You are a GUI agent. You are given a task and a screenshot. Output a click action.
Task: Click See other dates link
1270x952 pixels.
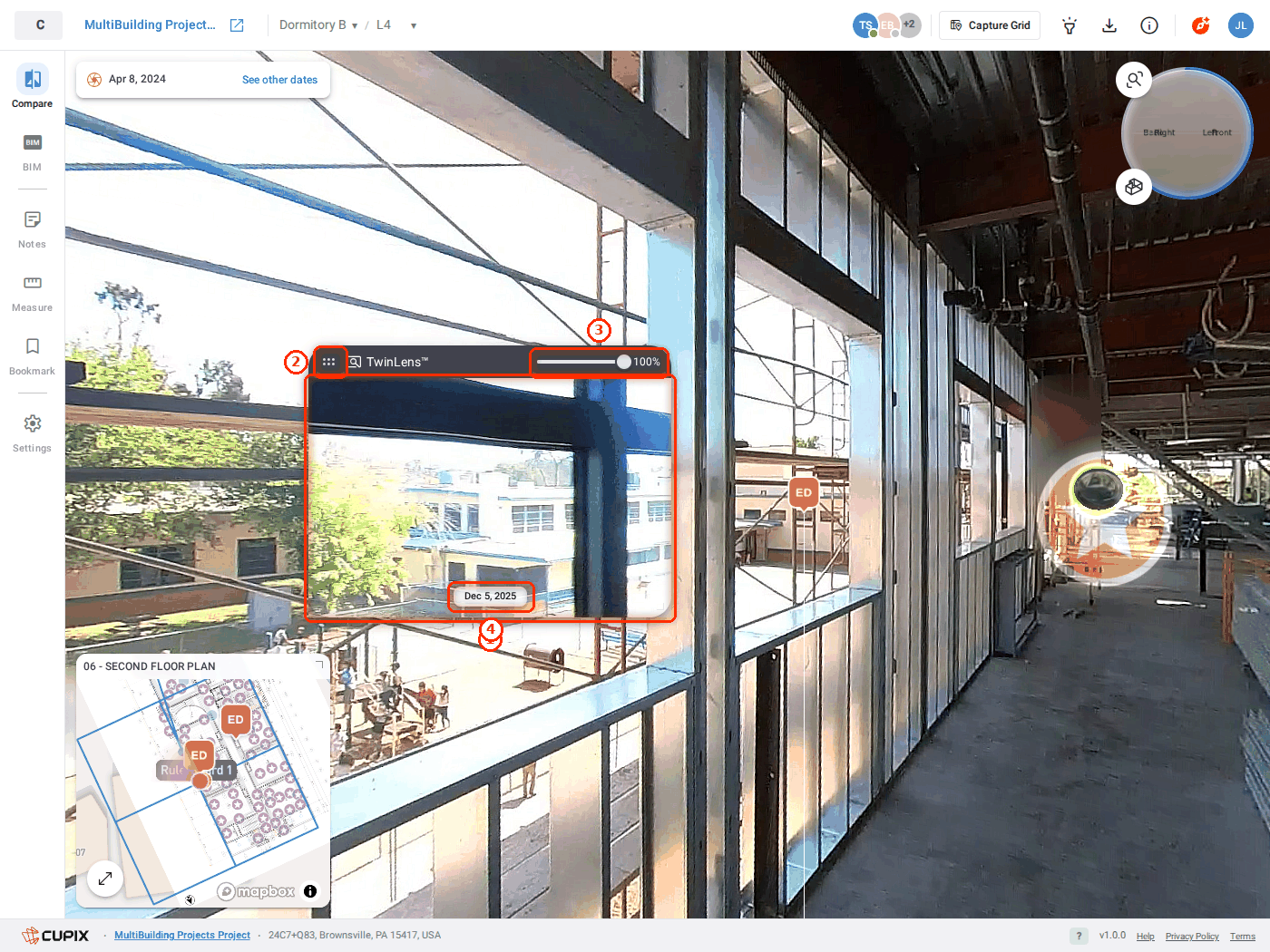[279, 80]
